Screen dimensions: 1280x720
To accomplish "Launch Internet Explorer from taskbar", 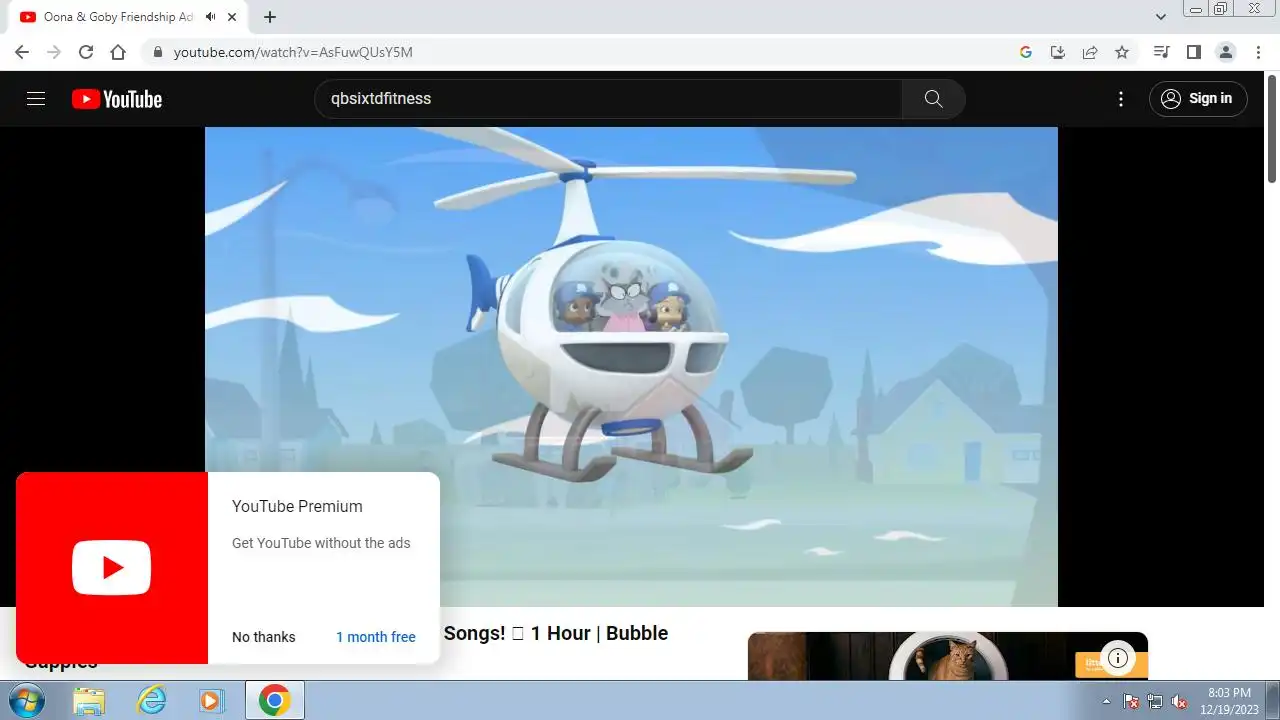I will coord(151,701).
